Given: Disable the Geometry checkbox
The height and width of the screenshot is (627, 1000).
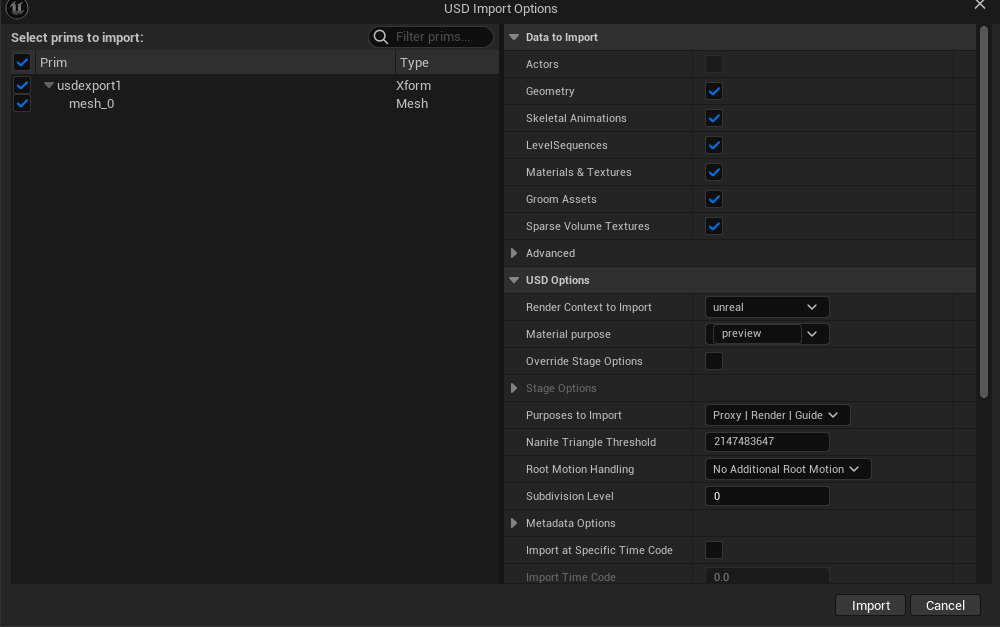Looking at the screenshot, I should [x=714, y=91].
